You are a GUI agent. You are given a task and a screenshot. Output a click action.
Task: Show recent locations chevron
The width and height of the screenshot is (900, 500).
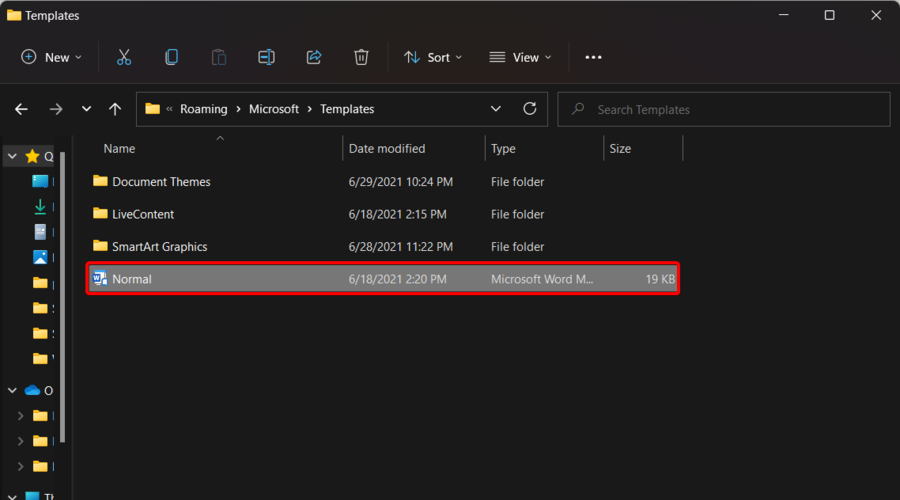tap(86, 109)
